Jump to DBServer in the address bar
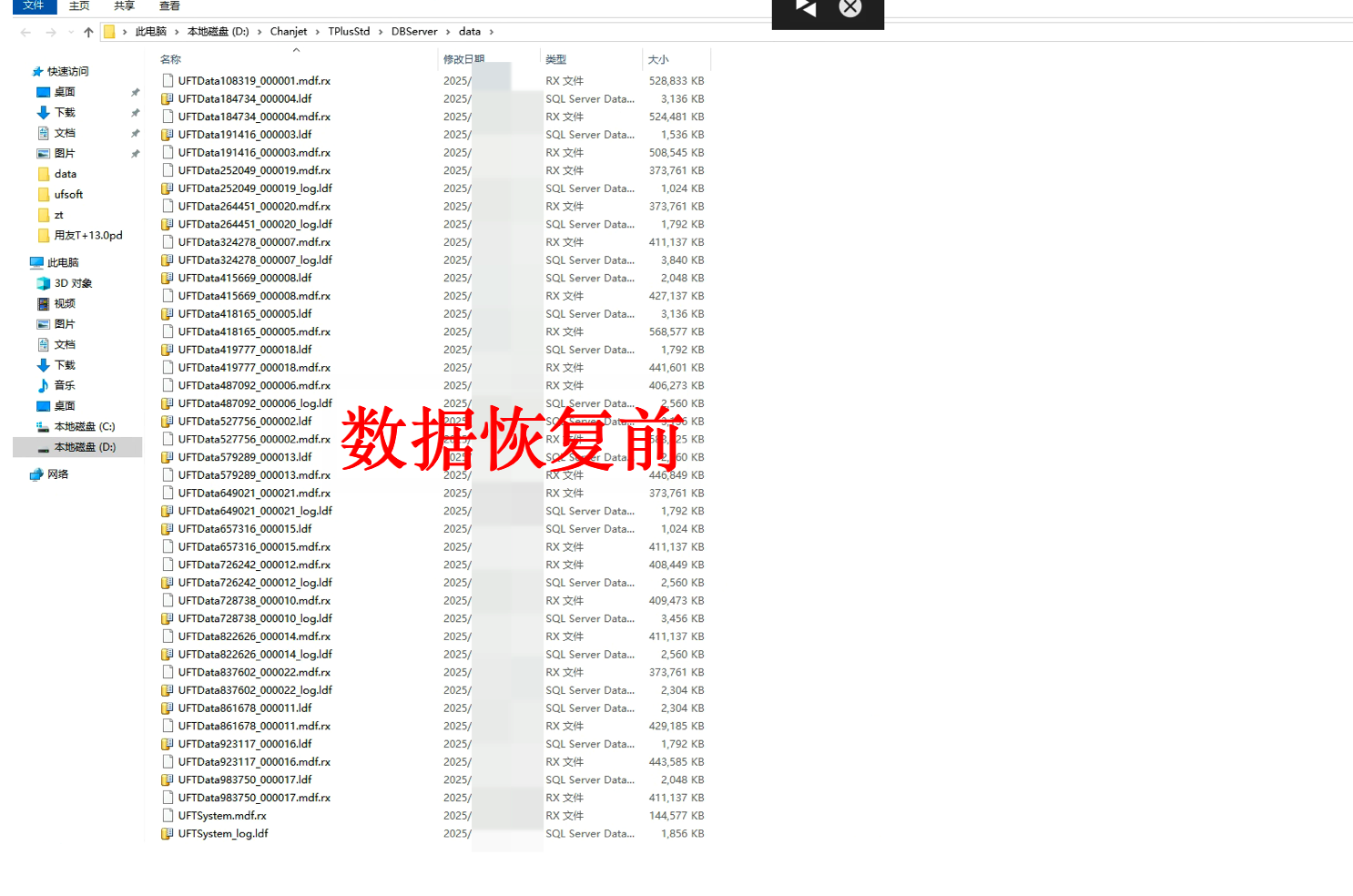Image resolution: width=1353 pixels, height=896 pixels. tap(414, 32)
